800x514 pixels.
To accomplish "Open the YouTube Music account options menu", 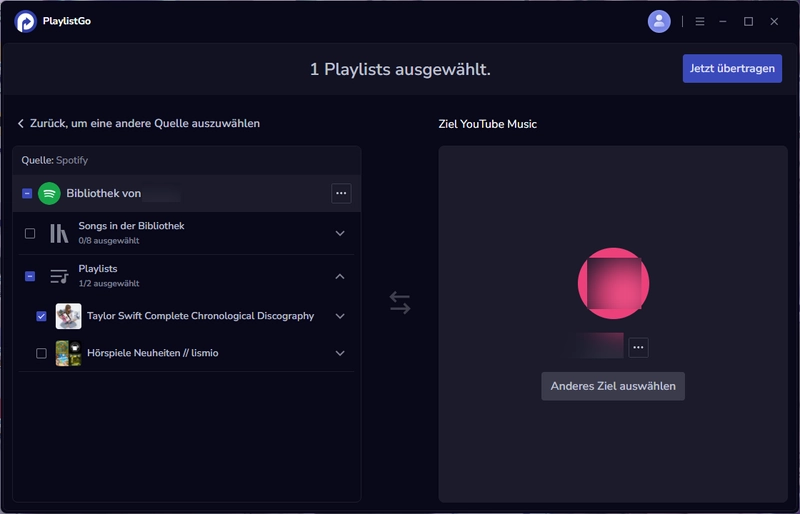I will click(638, 347).
